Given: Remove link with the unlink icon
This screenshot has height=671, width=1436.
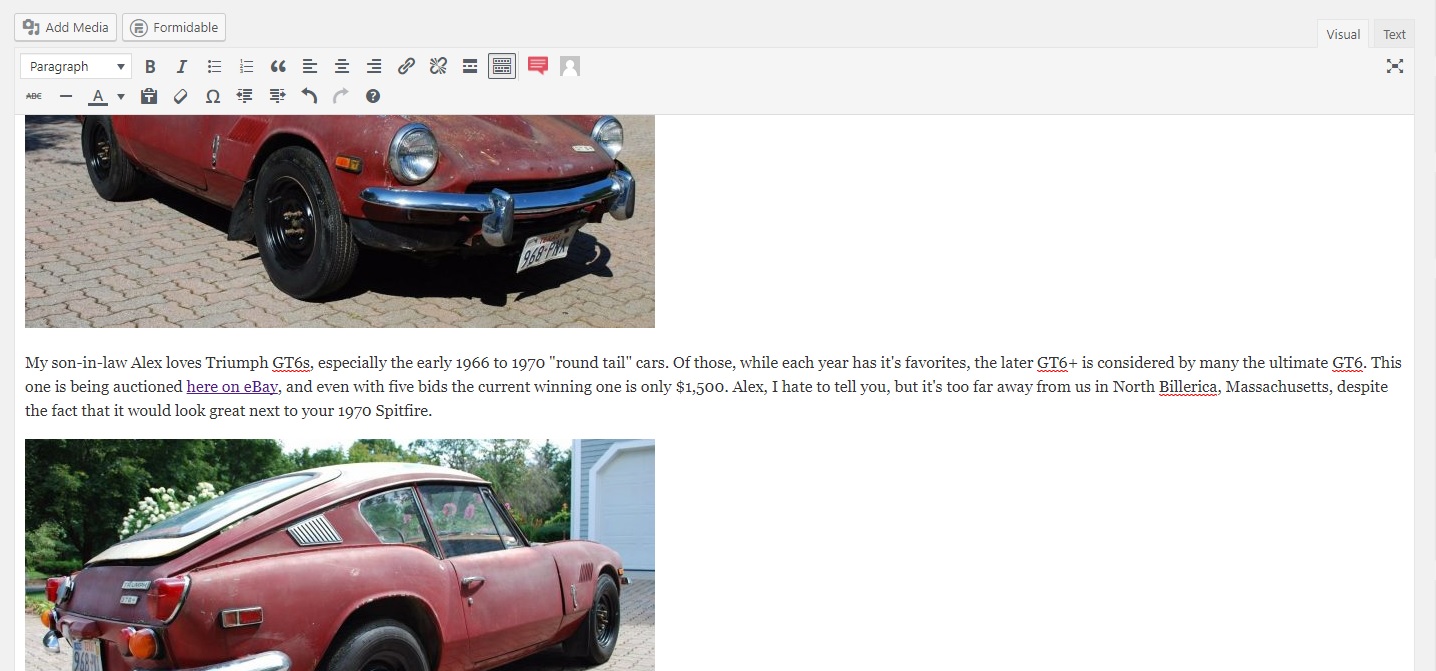Looking at the screenshot, I should coord(438,67).
